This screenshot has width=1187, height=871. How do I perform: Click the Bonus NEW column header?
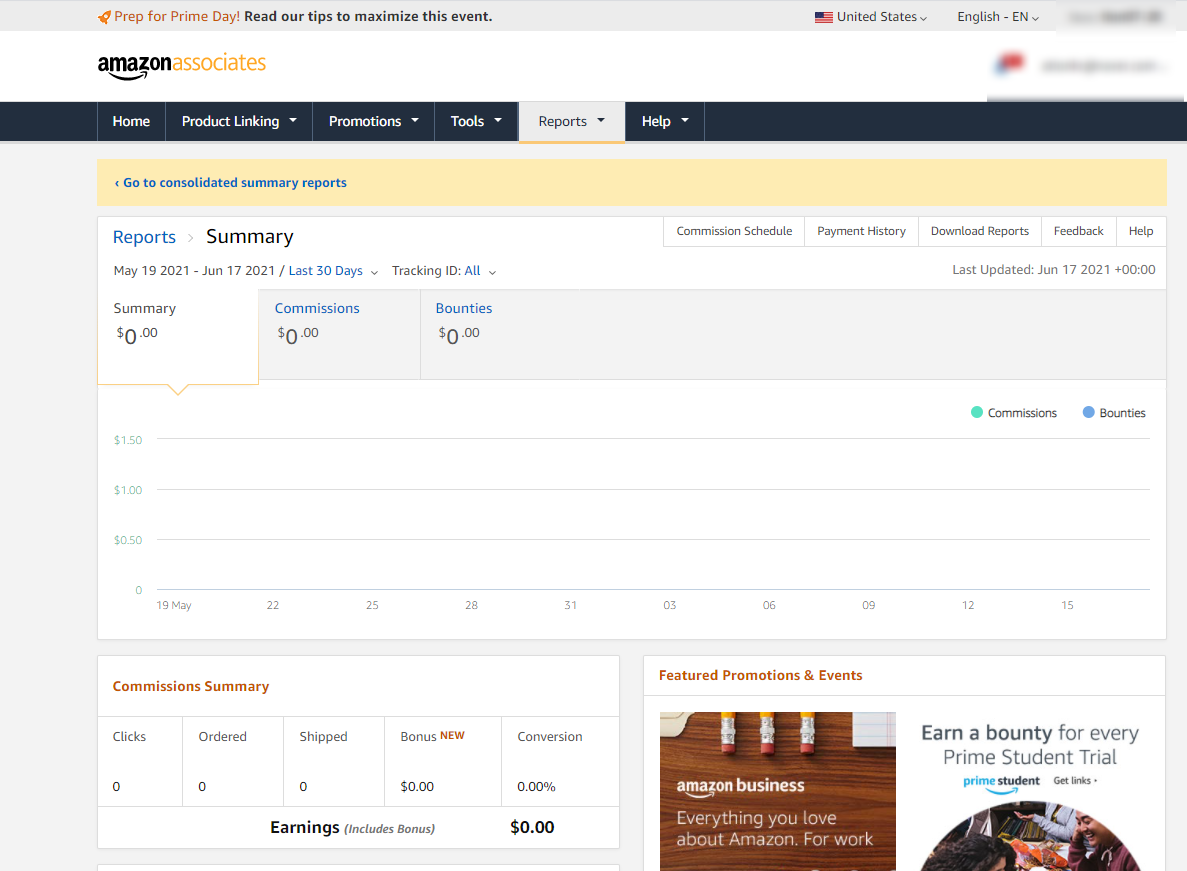[x=432, y=736]
